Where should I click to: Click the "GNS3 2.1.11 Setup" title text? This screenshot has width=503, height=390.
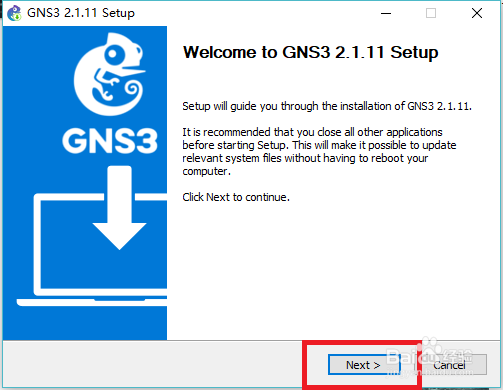click(81, 13)
